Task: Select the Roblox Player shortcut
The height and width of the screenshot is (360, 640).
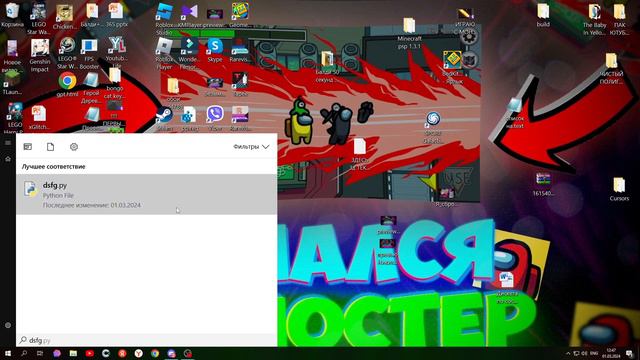Action: [x=164, y=54]
